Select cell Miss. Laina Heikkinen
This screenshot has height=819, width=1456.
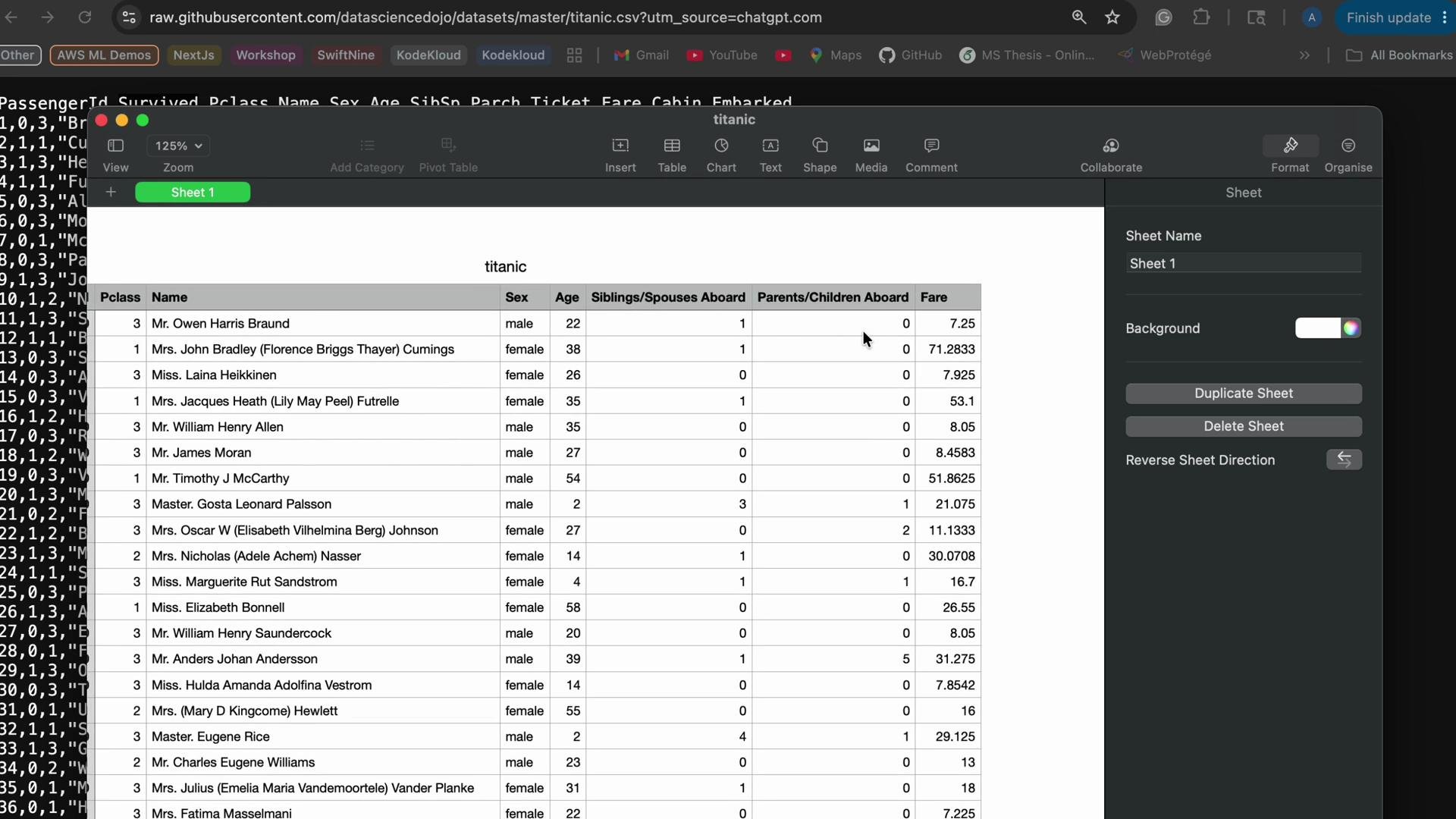coord(323,375)
